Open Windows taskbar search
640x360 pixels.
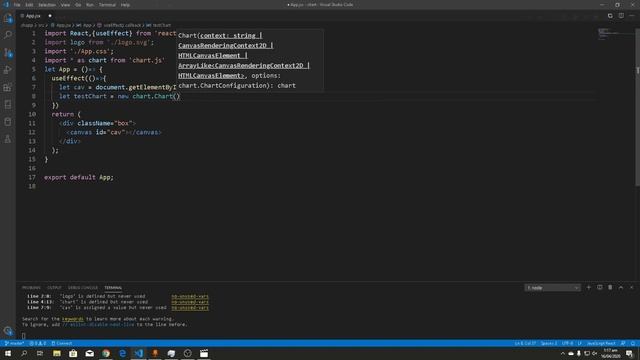click(x=24, y=353)
